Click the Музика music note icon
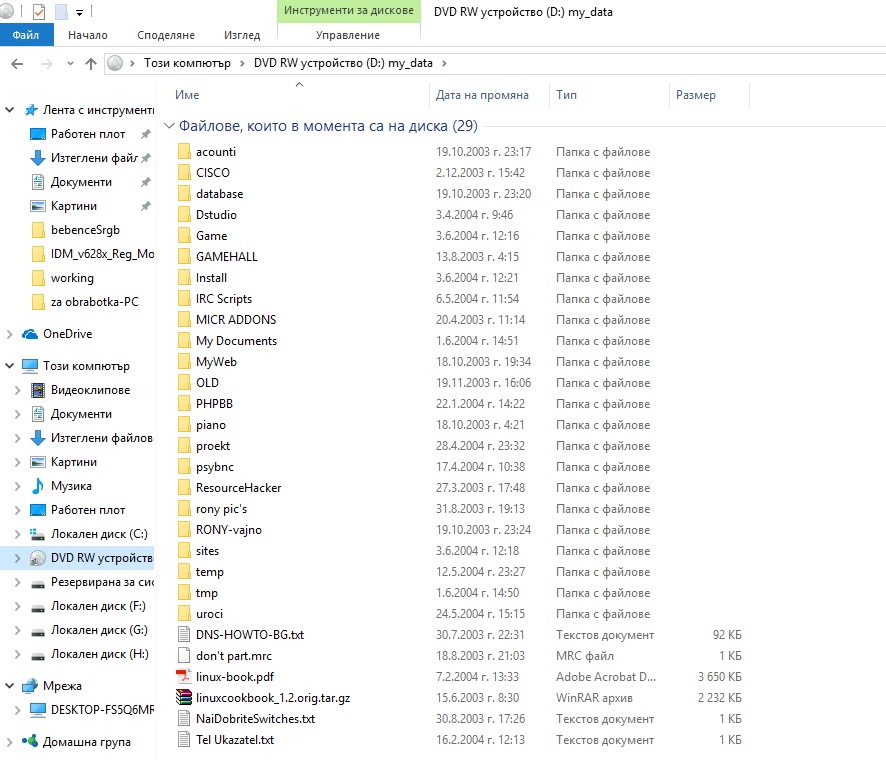The width and height of the screenshot is (886, 760). [38, 486]
